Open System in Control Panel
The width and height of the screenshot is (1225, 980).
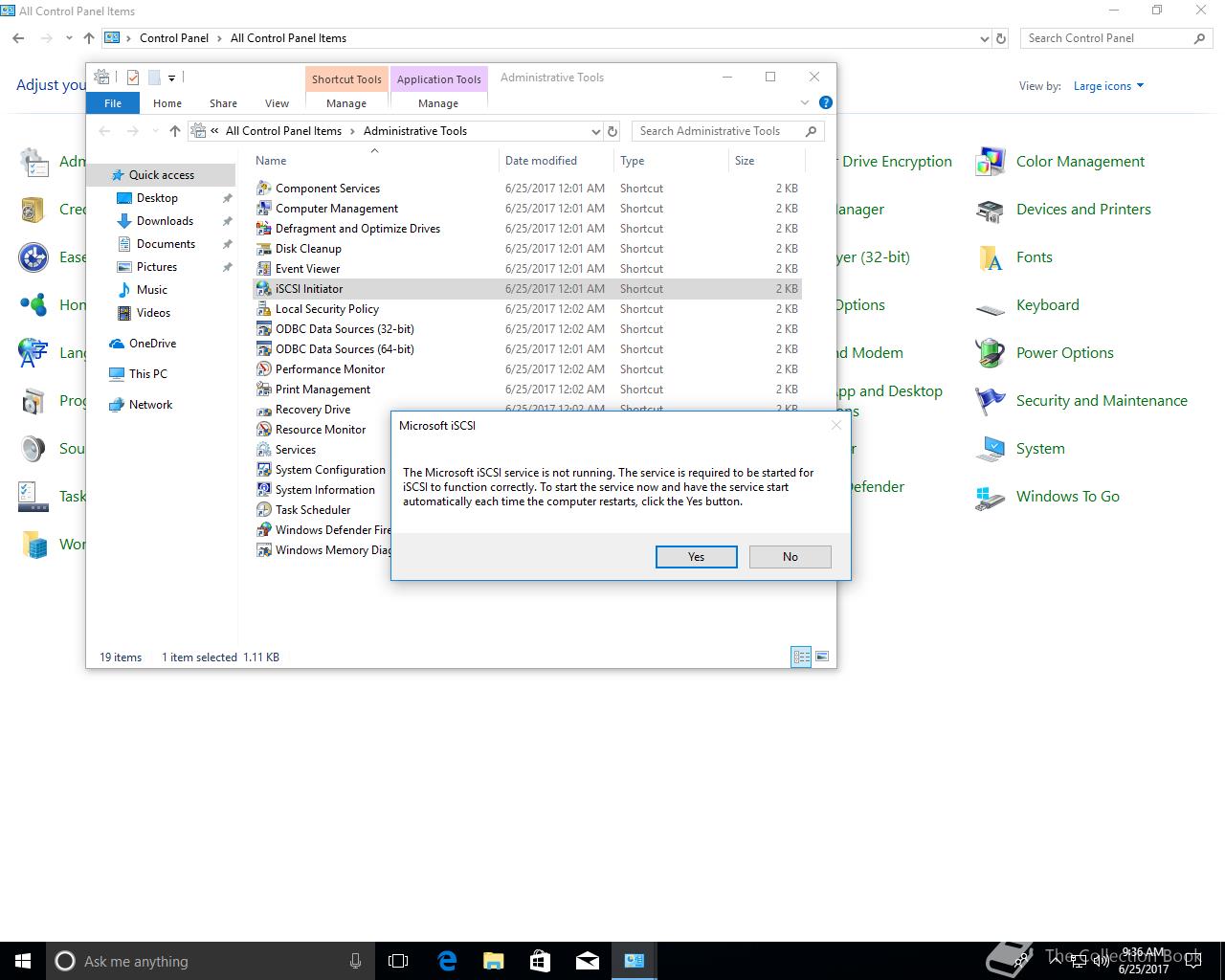(1020, 449)
